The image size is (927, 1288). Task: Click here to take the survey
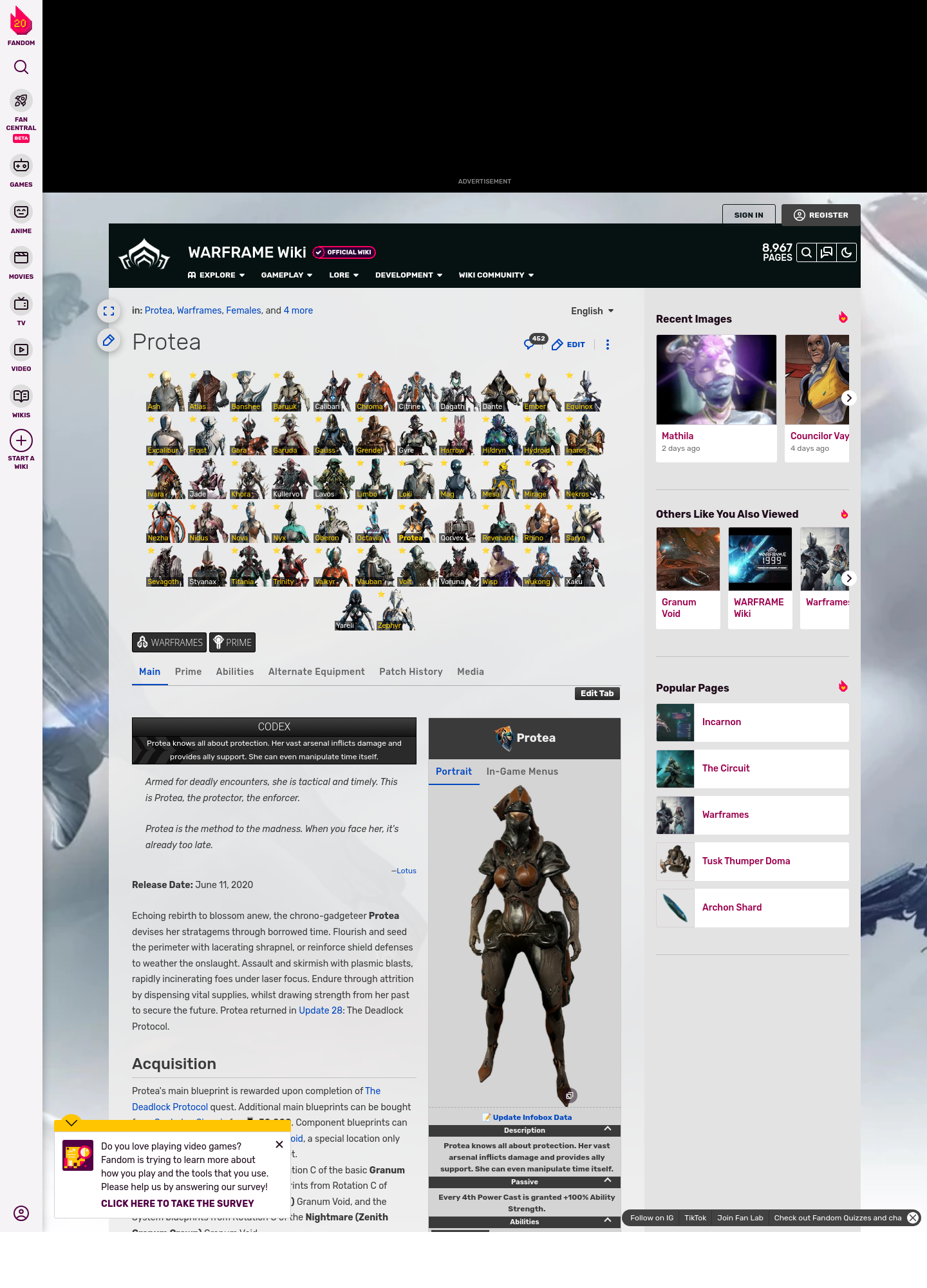(178, 1204)
